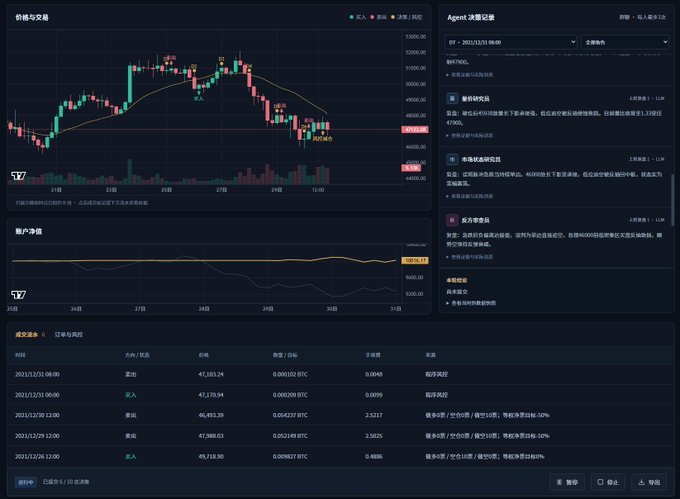Click the price cell 49,718.90
This screenshot has height=499, width=680.
(x=211, y=457)
